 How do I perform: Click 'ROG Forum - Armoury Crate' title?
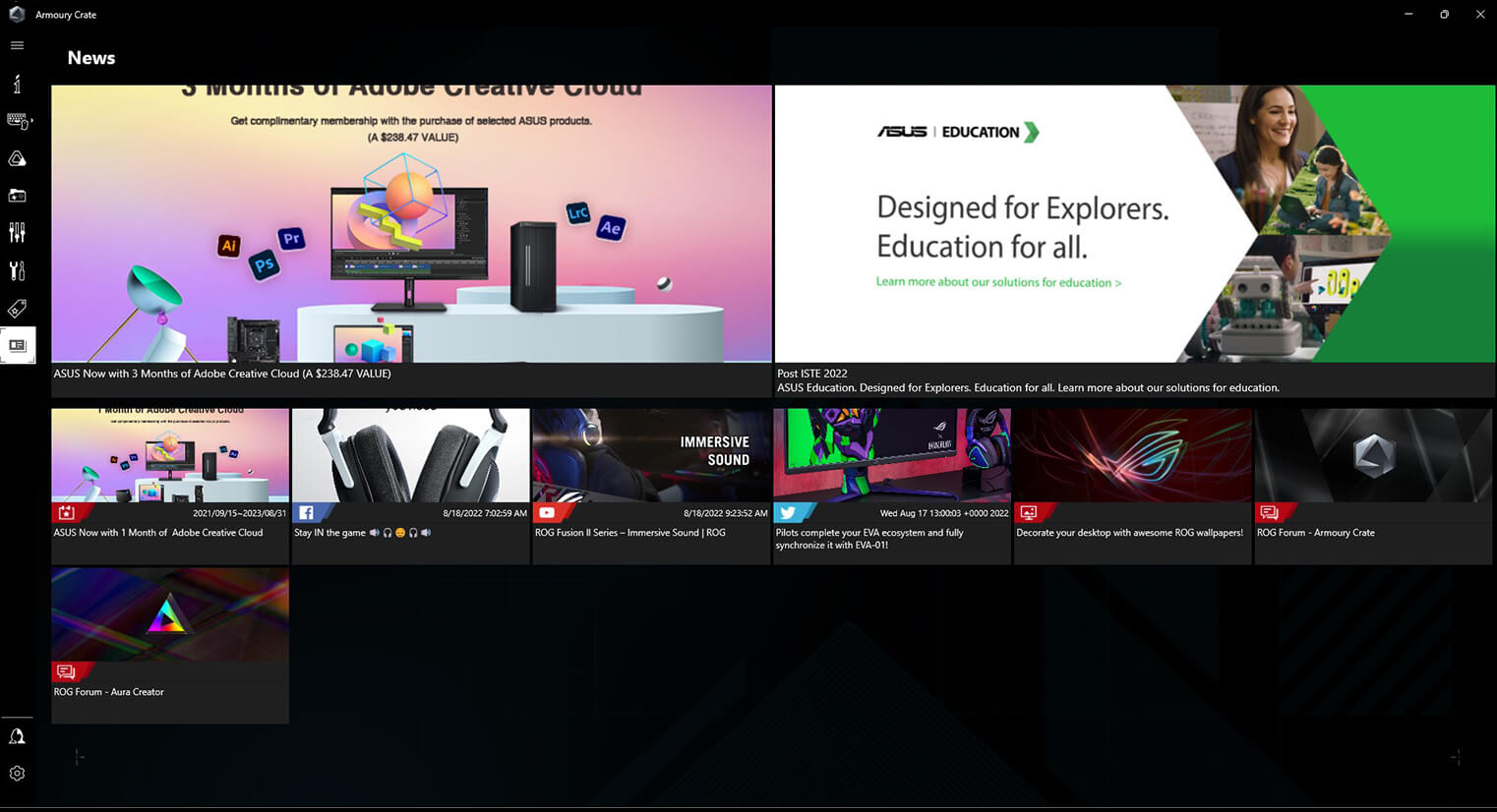(x=1316, y=533)
